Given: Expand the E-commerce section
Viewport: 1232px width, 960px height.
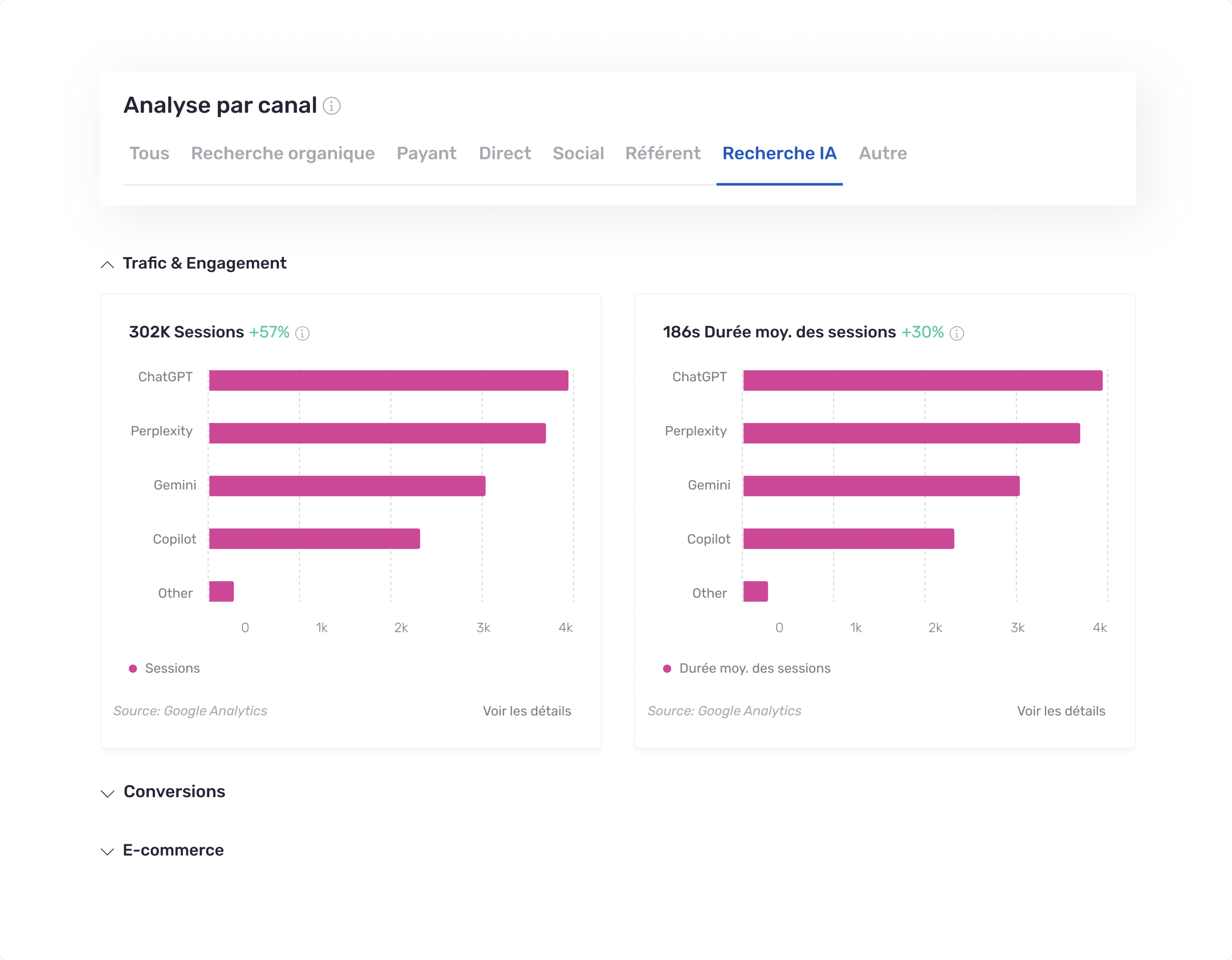Looking at the screenshot, I should click(107, 852).
